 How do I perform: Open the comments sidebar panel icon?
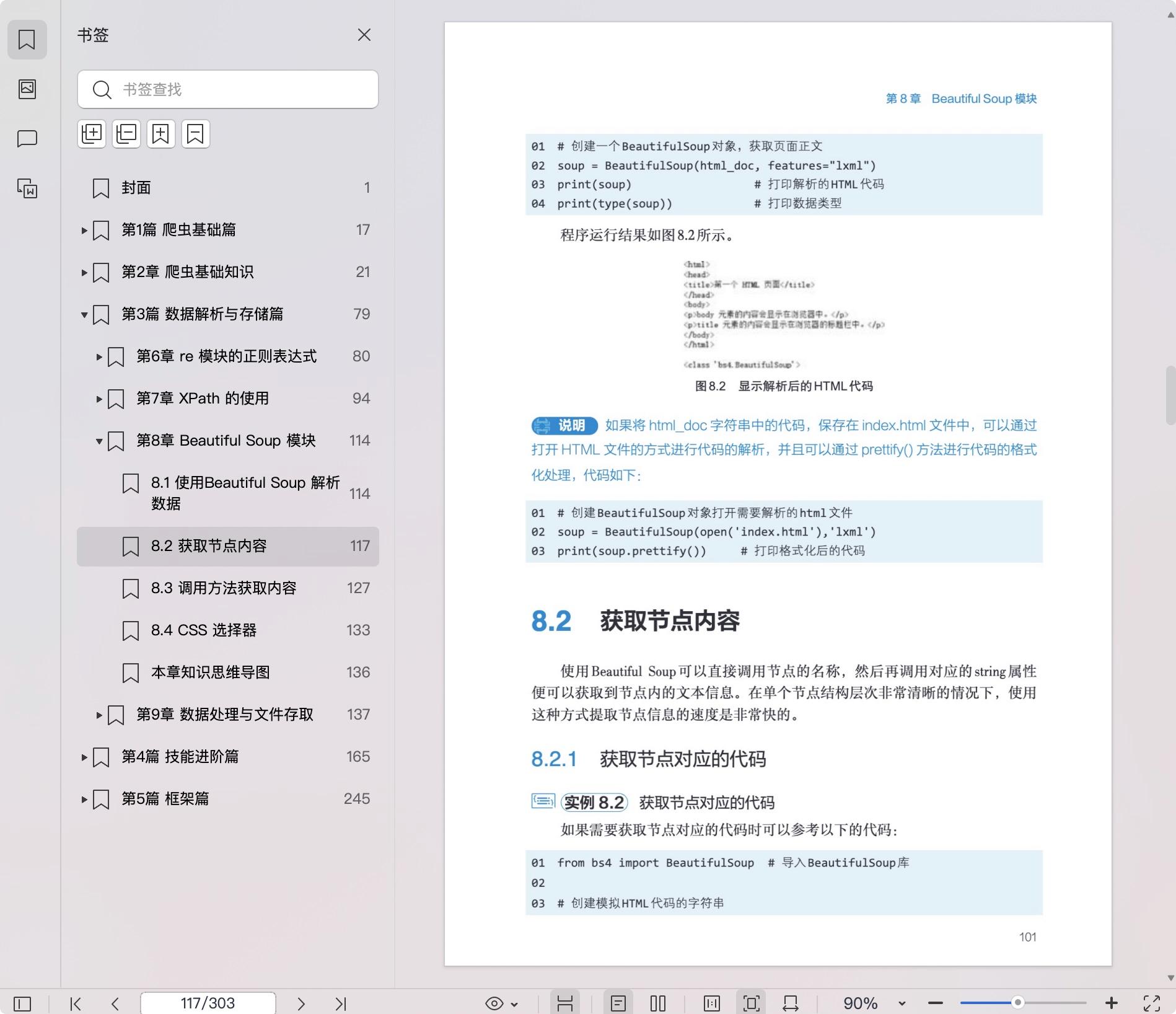click(27, 138)
